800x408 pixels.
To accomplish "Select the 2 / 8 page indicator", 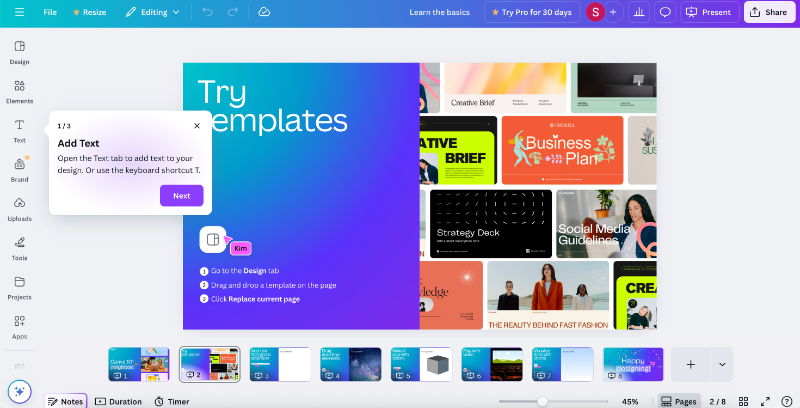I will coord(717,401).
